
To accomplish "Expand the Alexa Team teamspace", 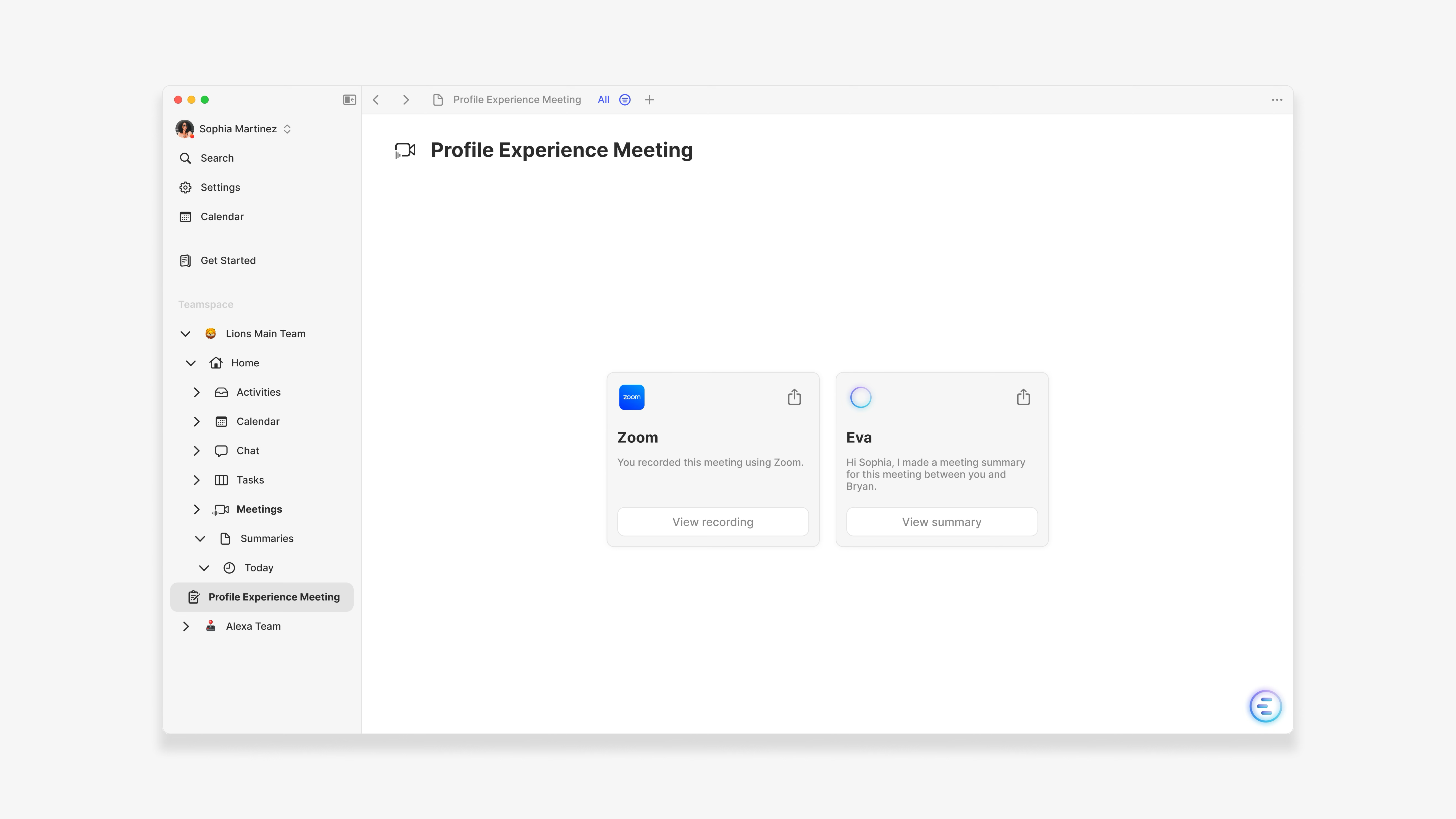I will 185,626.
